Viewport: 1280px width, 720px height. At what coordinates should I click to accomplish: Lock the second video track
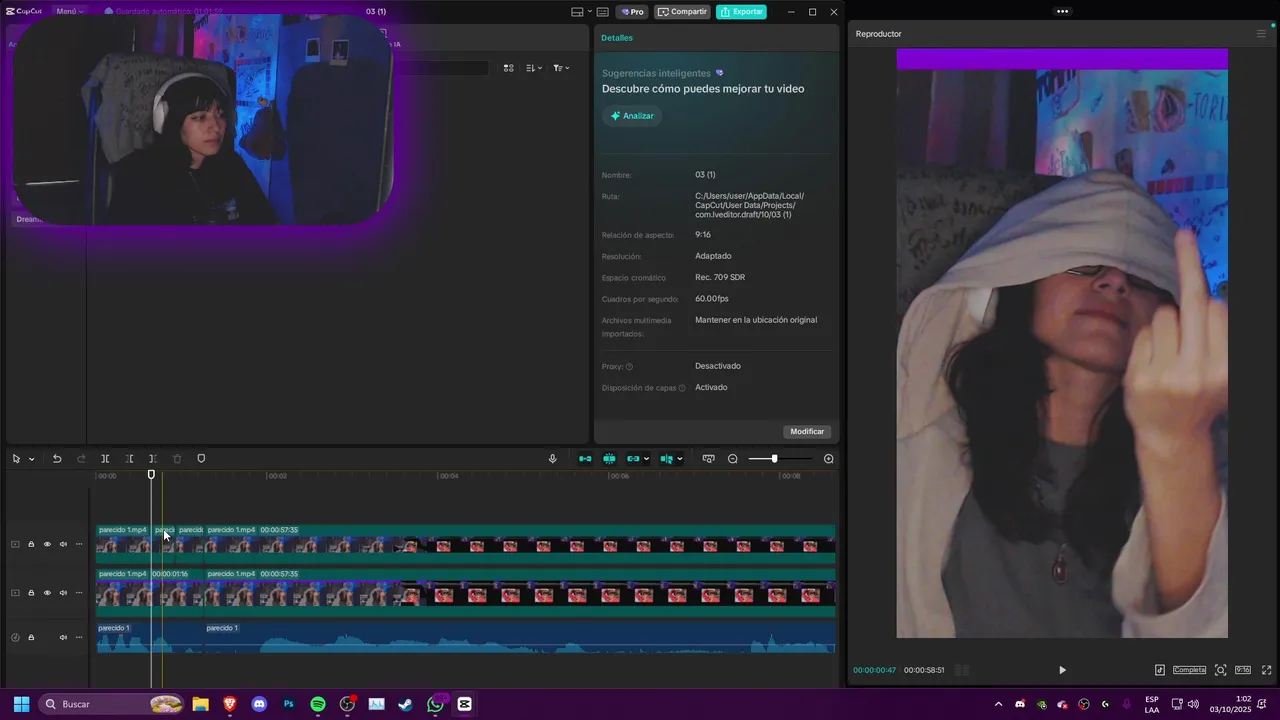[31, 593]
